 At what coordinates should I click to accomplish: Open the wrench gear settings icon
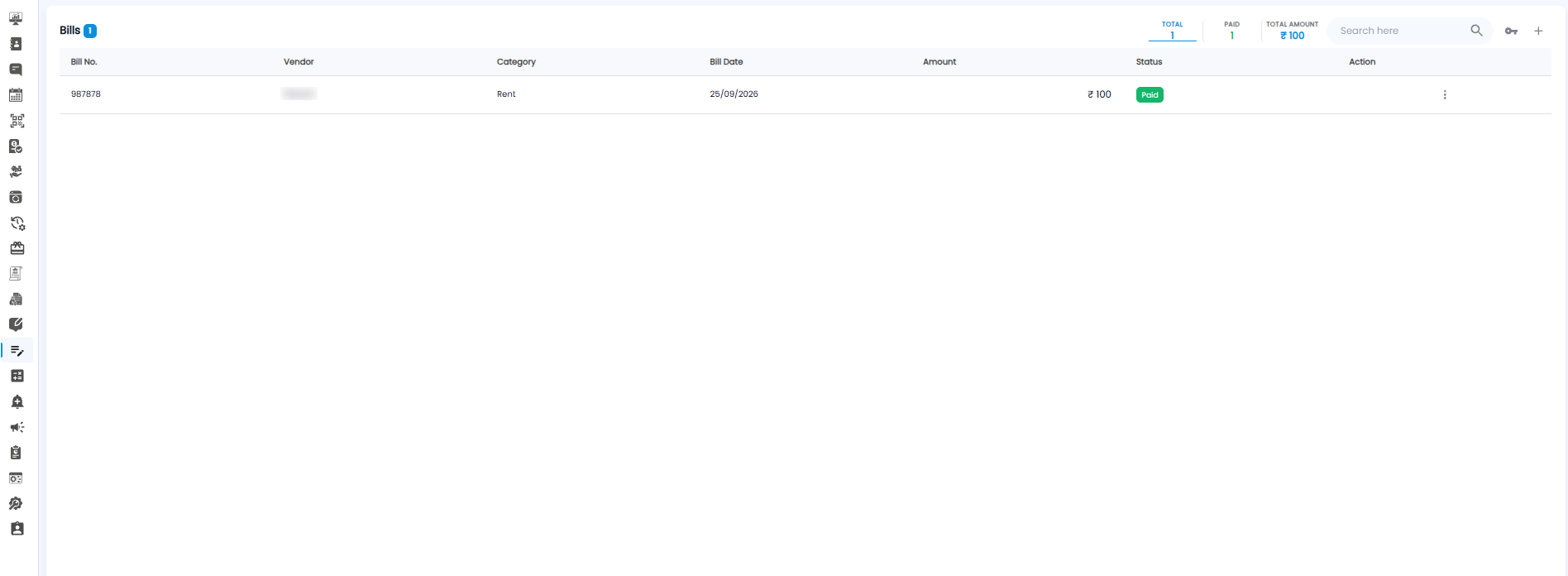pyautogui.click(x=16, y=503)
